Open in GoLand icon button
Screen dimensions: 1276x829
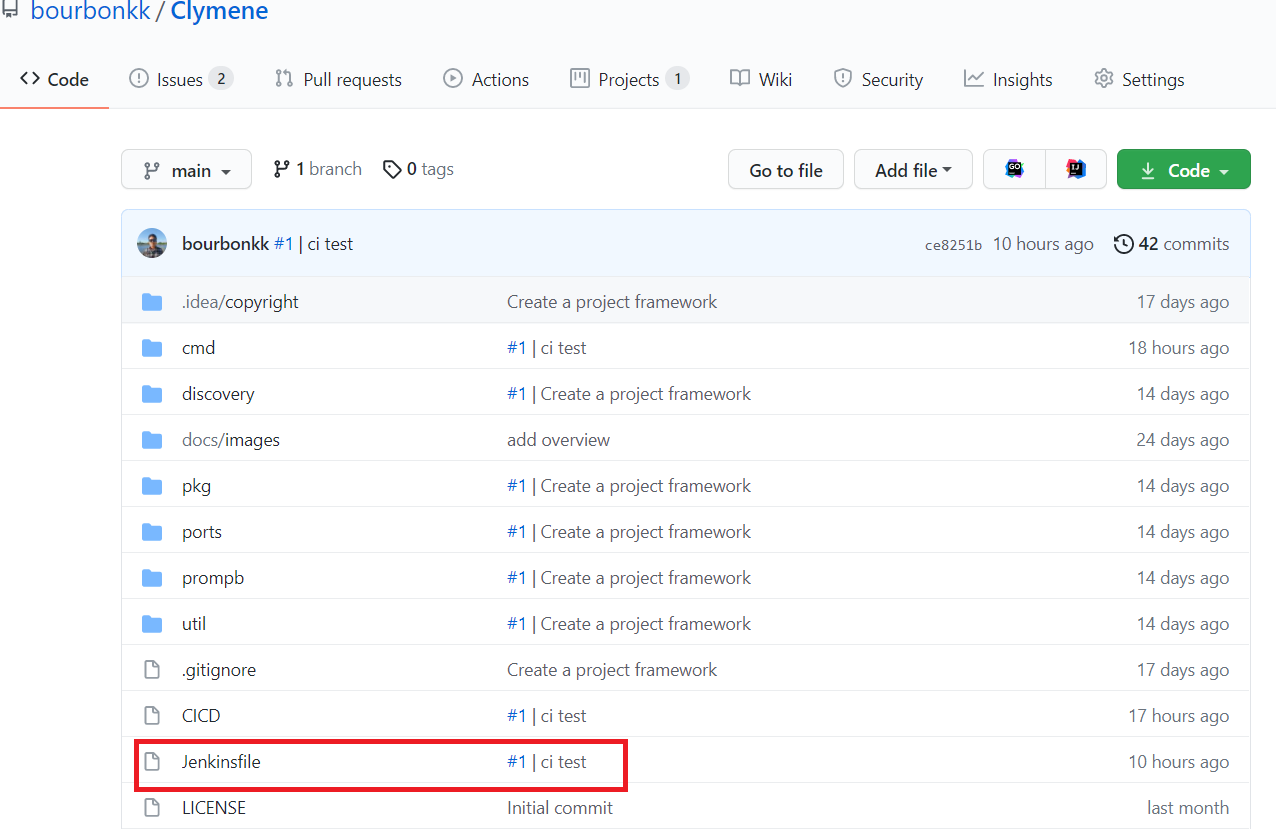coord(1014,170)
